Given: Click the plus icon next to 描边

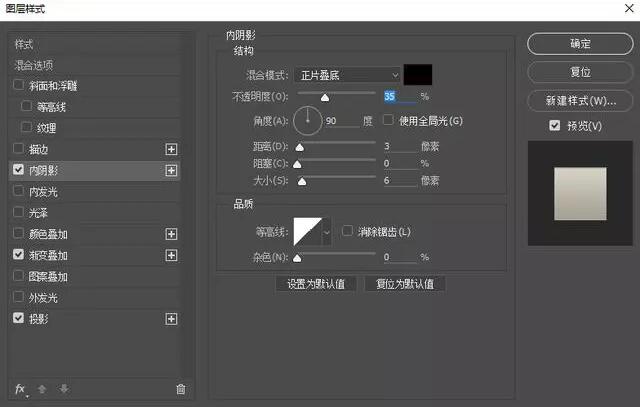Looking at the screenshot, I should (171, 149).
